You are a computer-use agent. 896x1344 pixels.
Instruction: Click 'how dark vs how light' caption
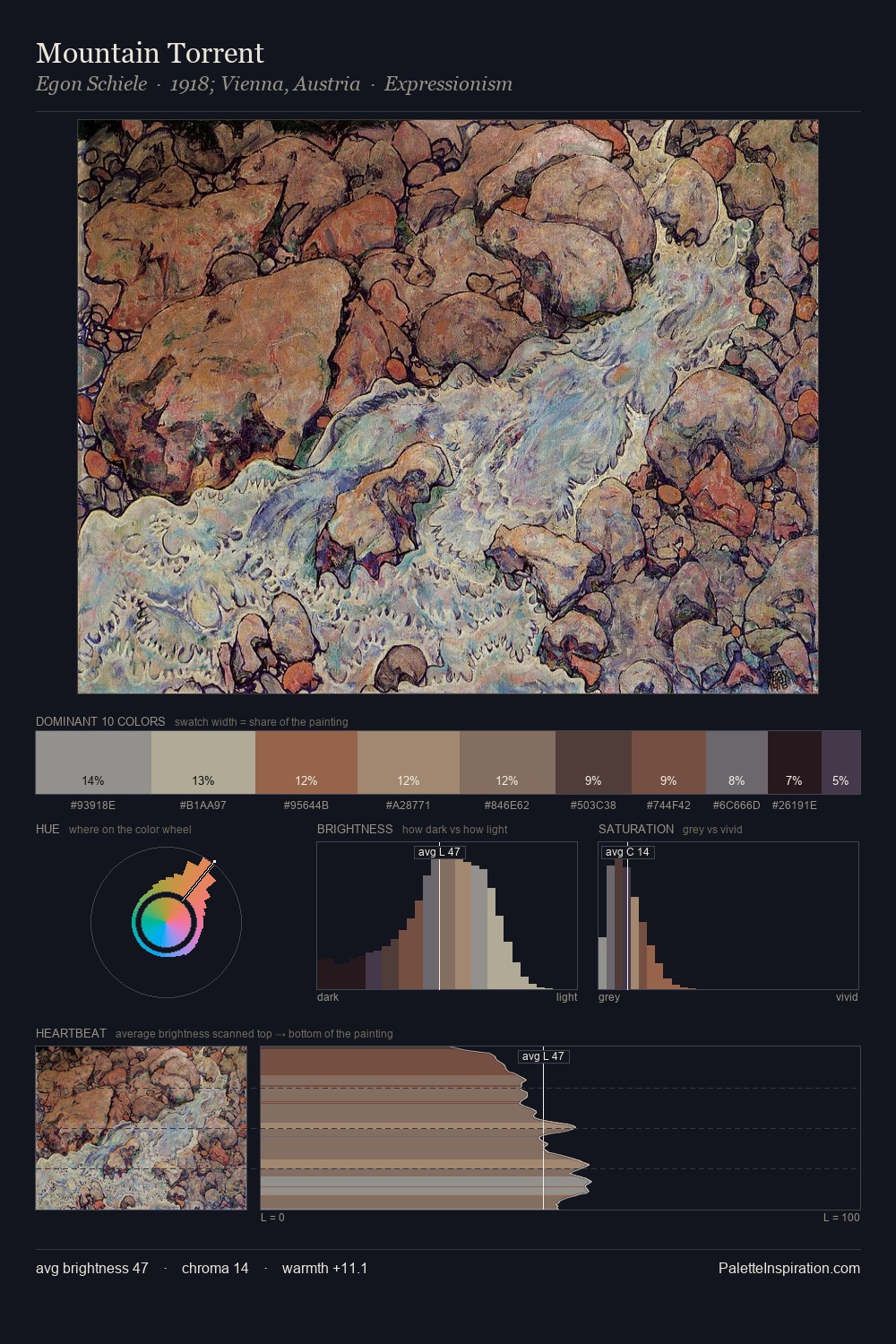point(455,830)
